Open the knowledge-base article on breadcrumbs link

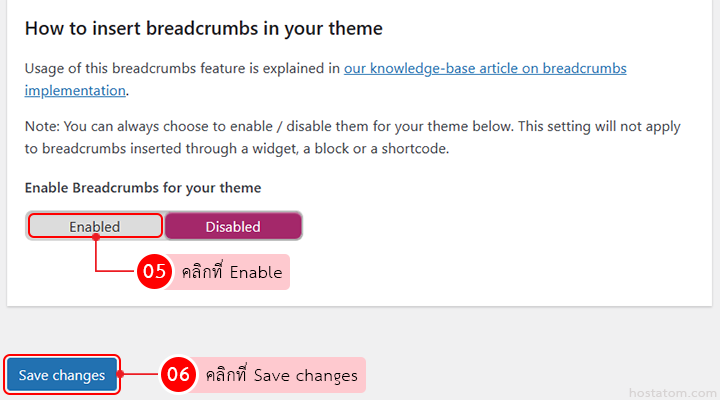point(485,69)
